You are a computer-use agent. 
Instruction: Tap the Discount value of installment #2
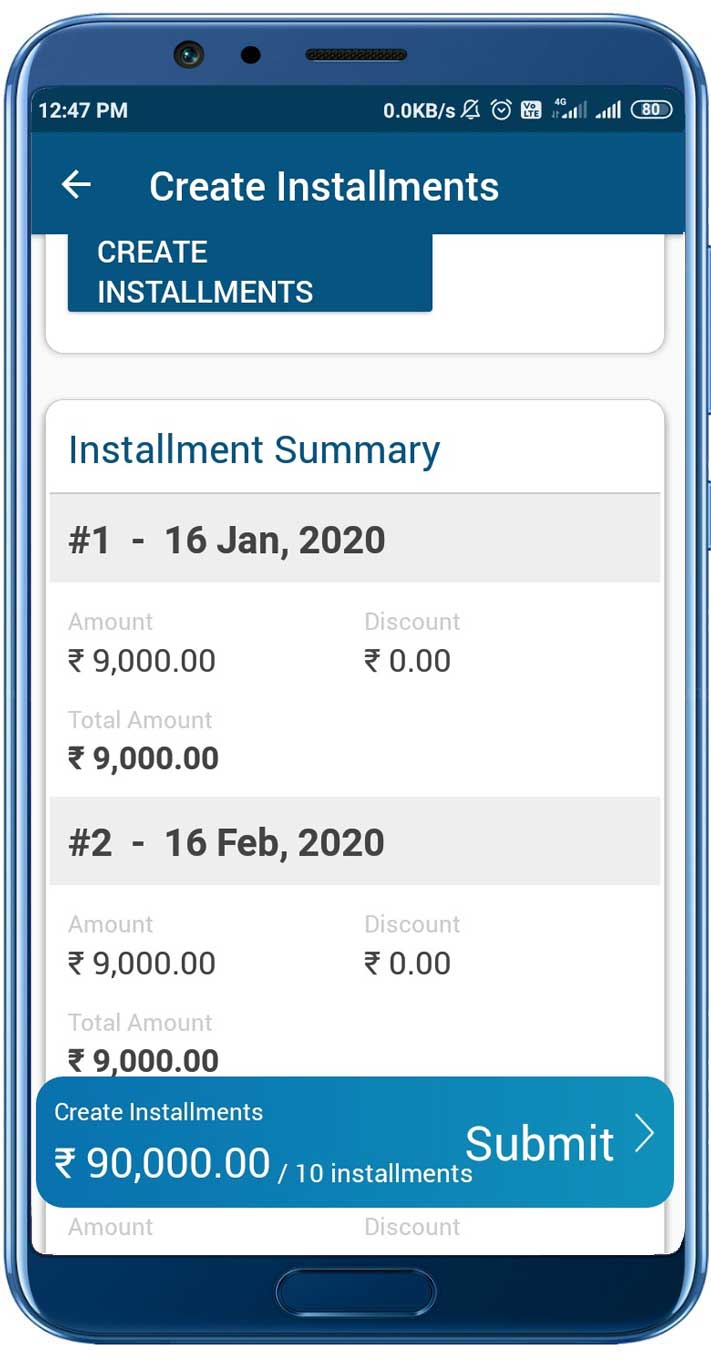407,962
